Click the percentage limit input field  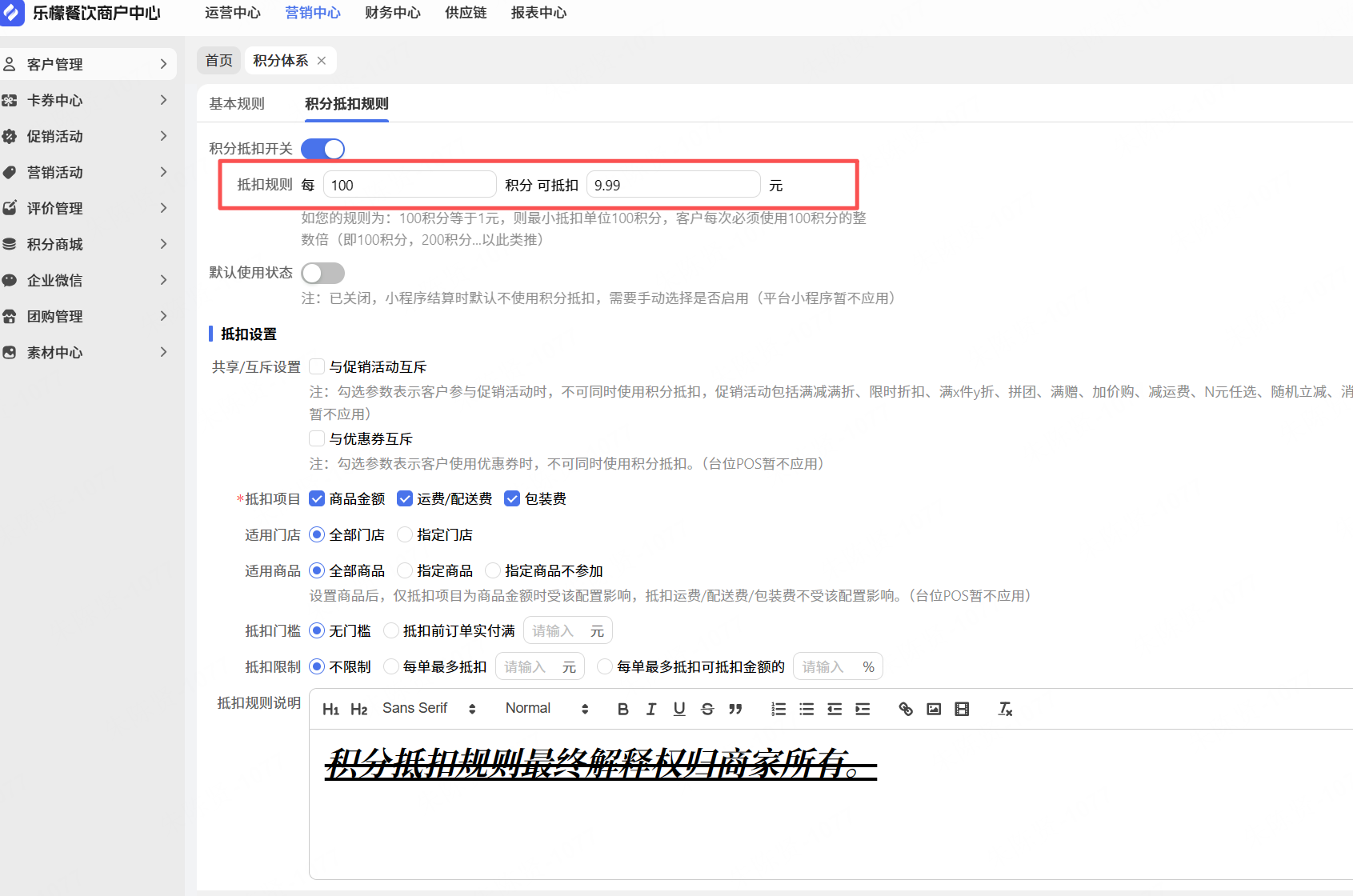[838, 666]
